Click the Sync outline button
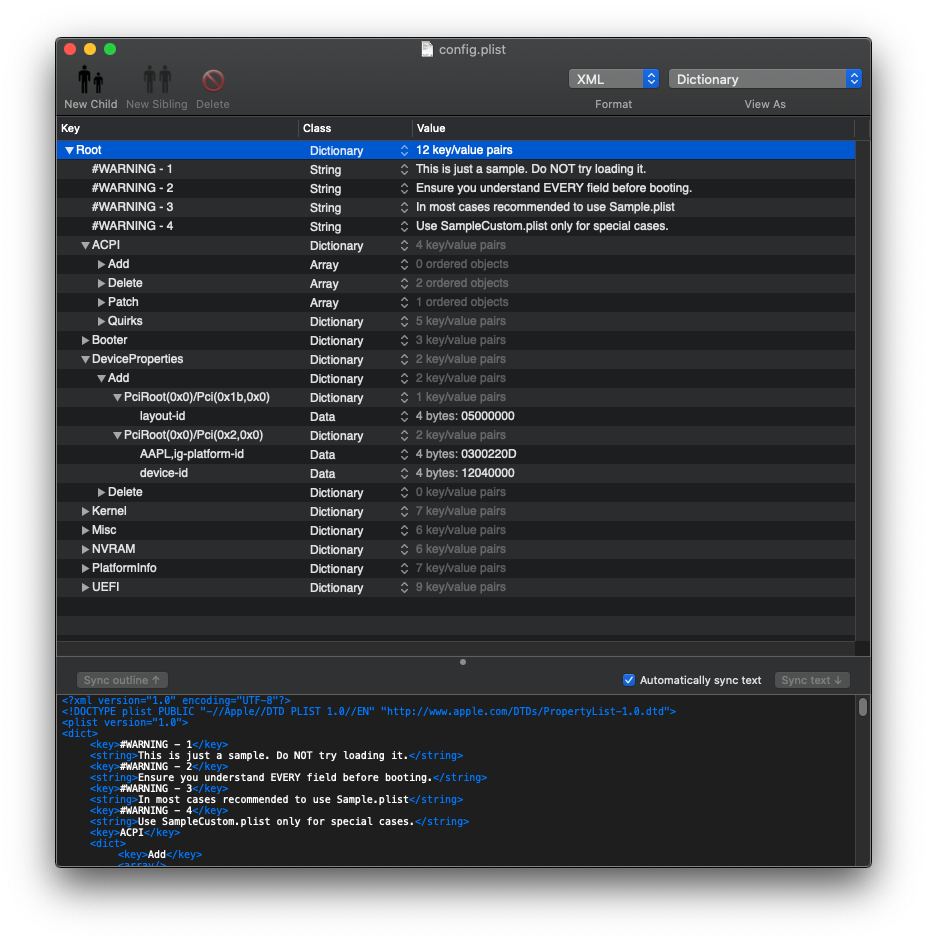Viewport: 927px width, 941px height. (122, 680)
